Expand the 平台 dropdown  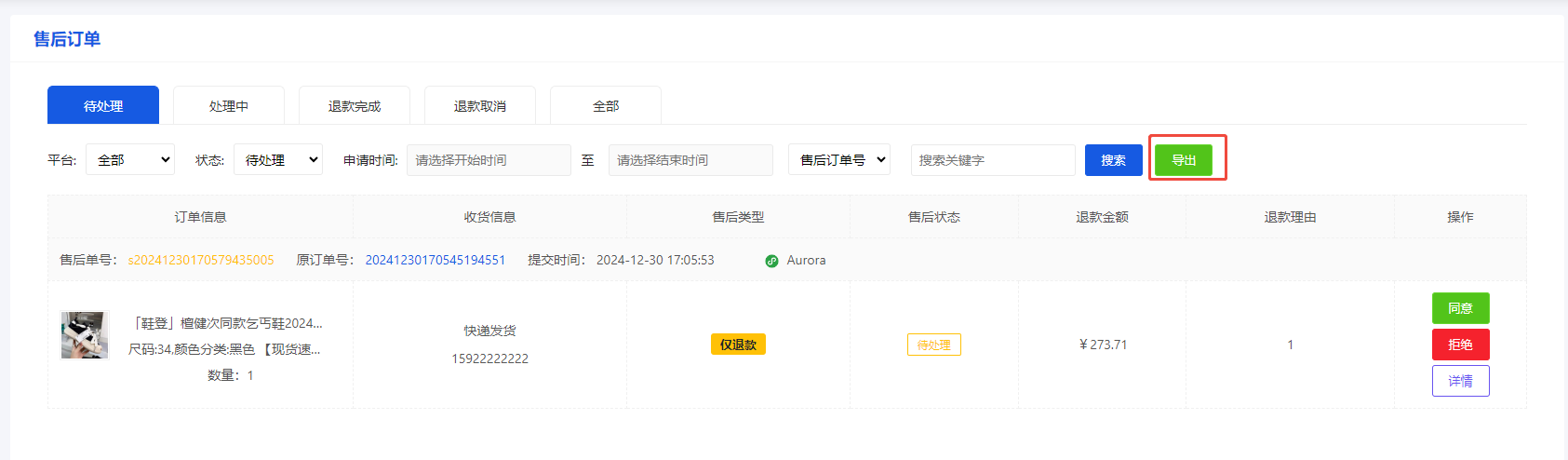(130, 160)
